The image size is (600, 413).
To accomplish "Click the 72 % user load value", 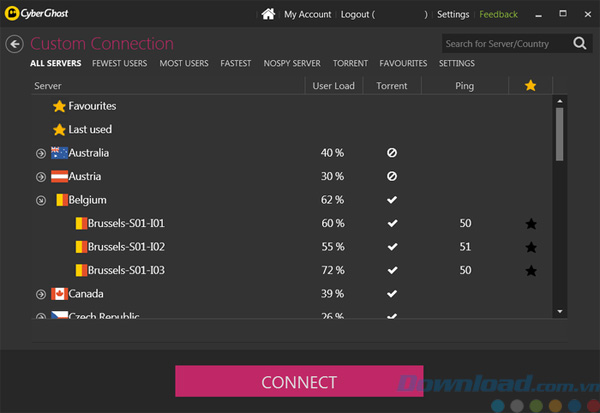I will [333, 270].
